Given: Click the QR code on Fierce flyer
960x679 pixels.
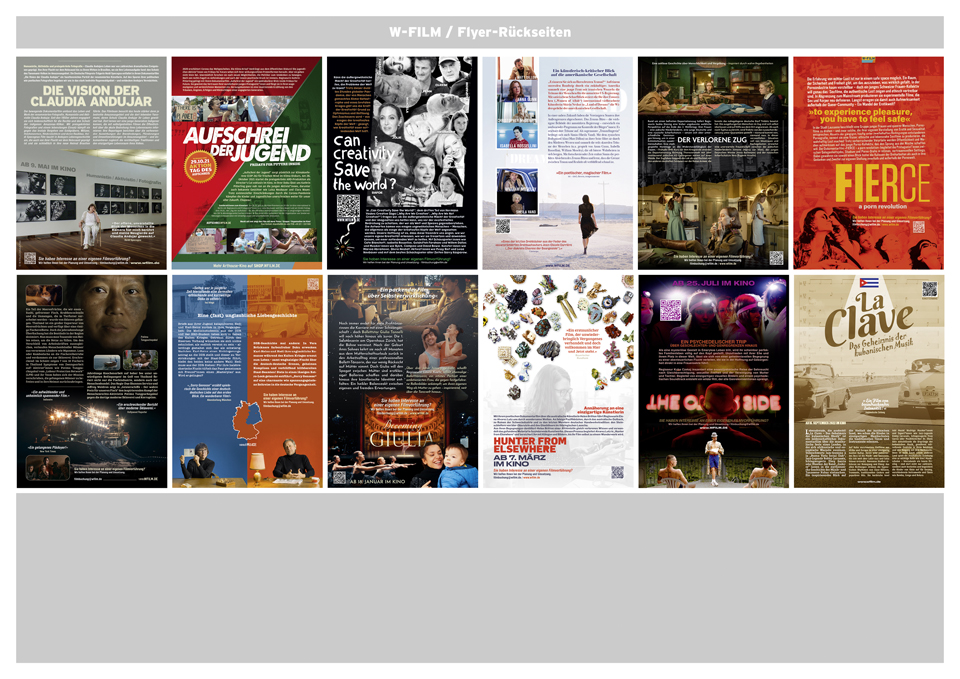Looking at the screenshot, I should tap(918, 227).
